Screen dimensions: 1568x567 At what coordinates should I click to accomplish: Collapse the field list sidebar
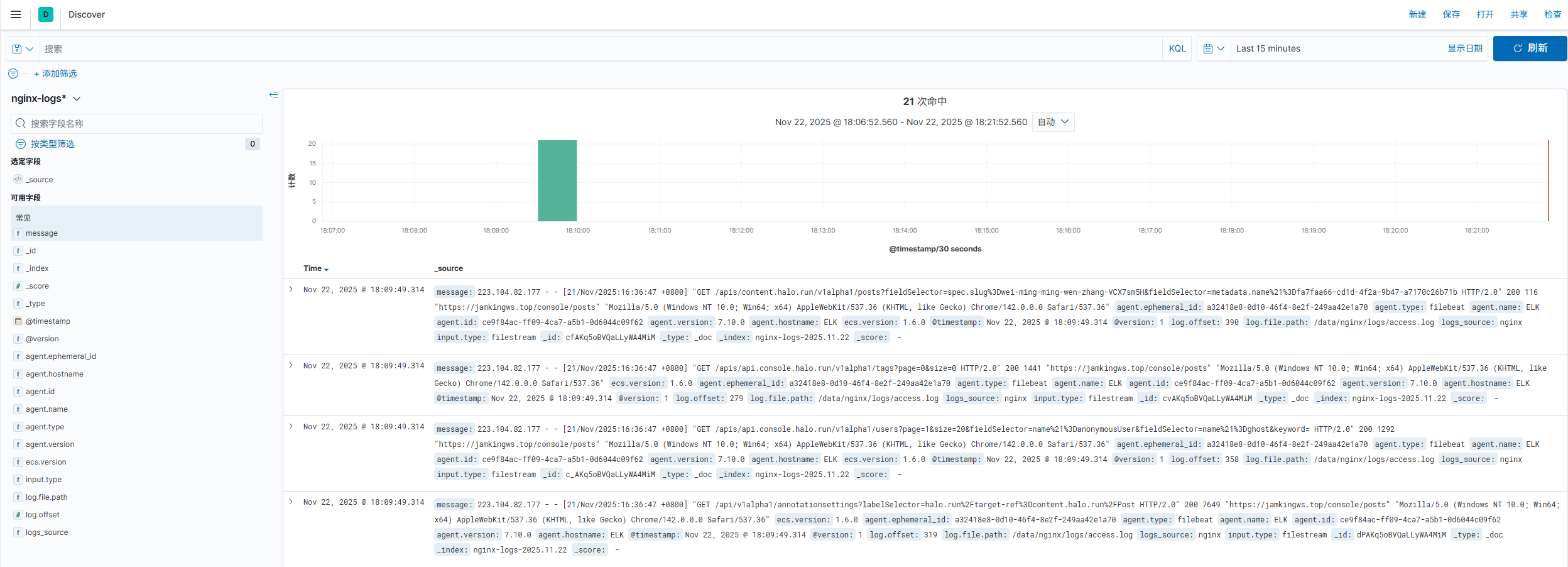tap(274, 95)
